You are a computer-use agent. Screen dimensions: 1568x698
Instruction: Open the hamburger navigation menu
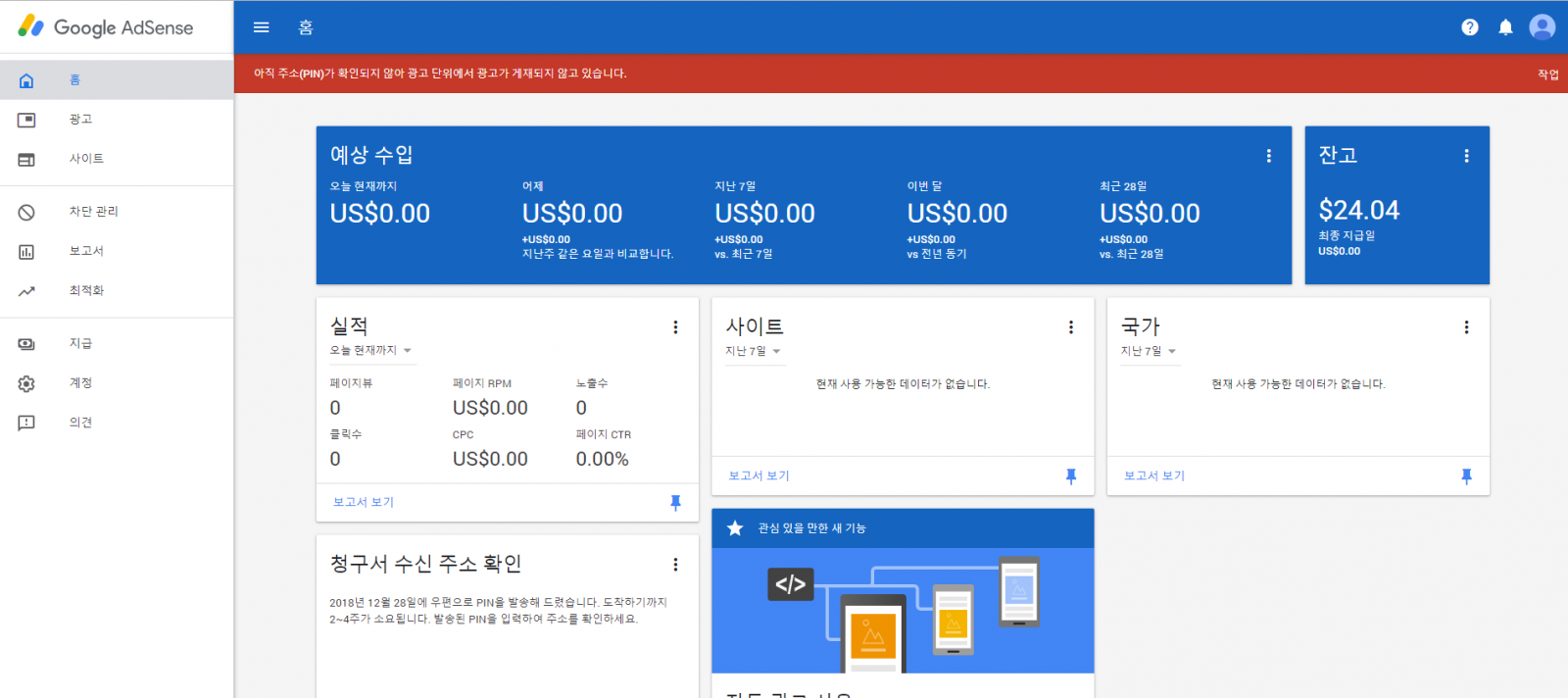[x=261, y=27]
